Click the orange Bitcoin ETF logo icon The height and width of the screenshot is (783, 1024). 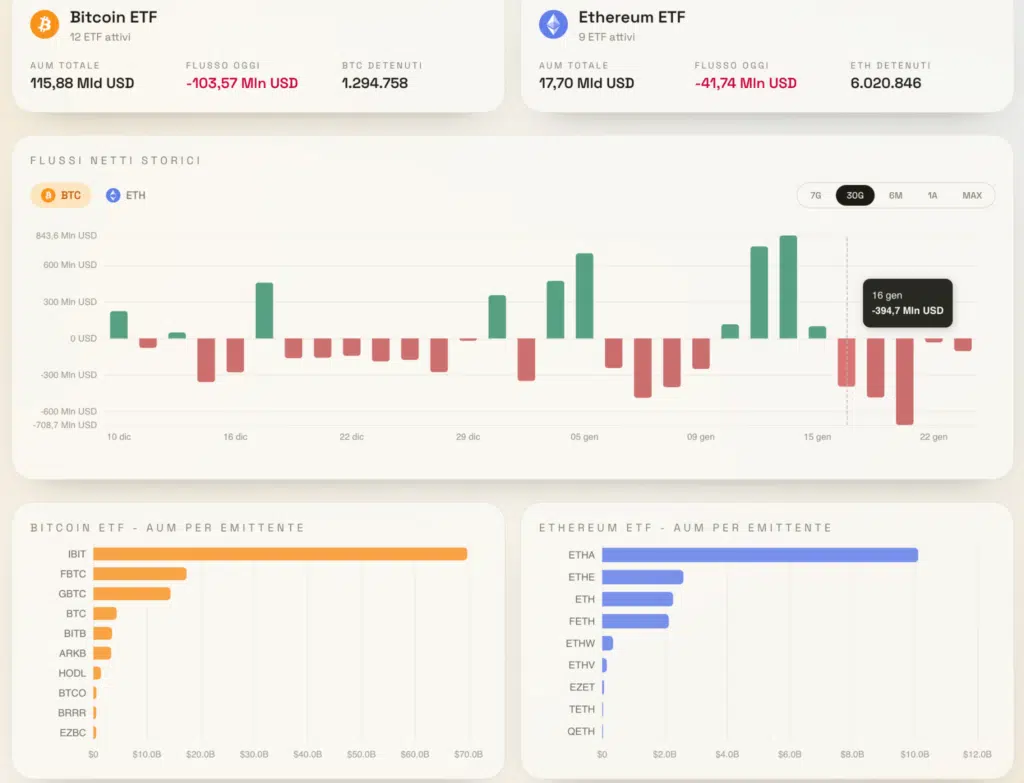44,24
